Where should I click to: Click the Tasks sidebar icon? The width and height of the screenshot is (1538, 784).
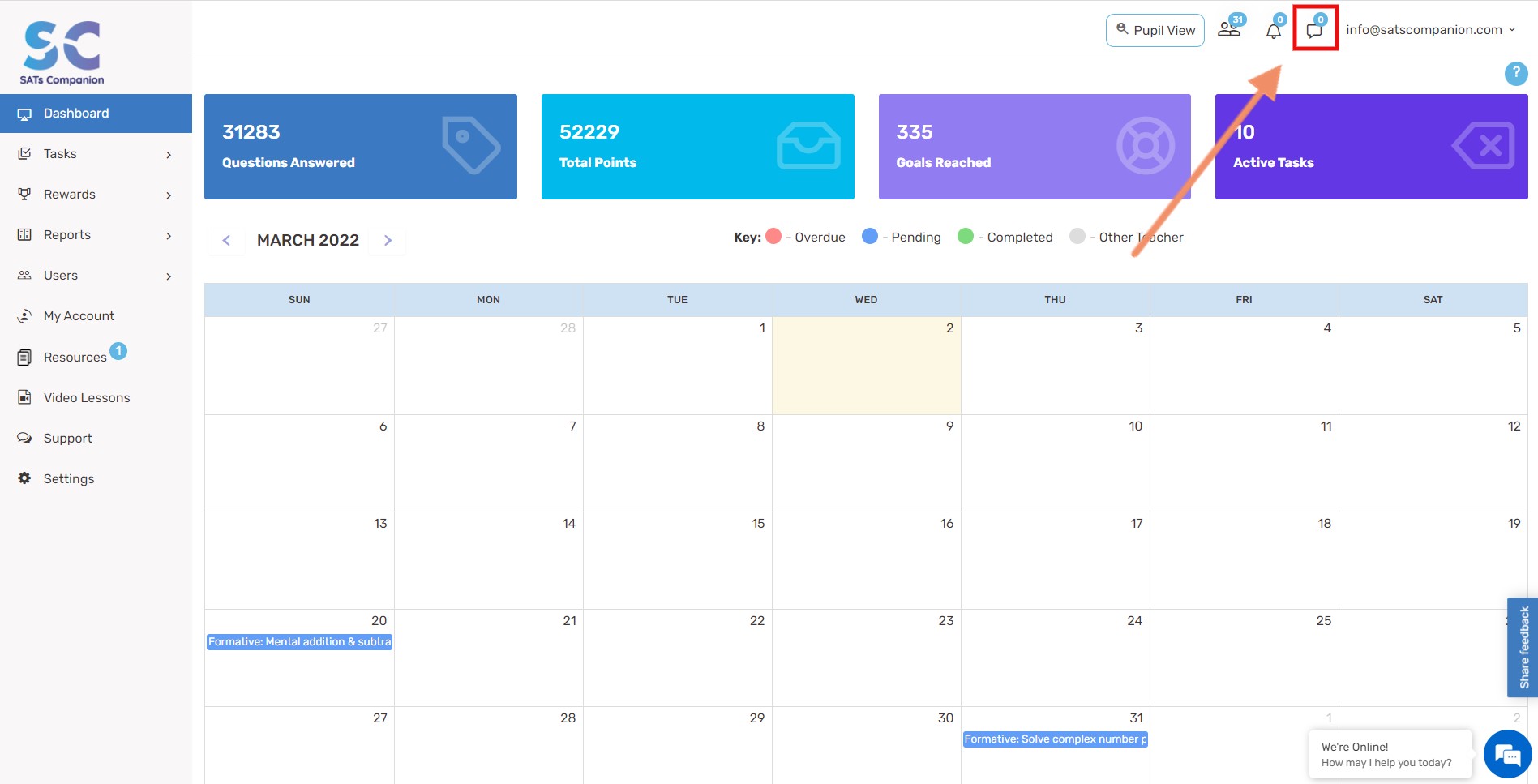[x=24, y=154]
